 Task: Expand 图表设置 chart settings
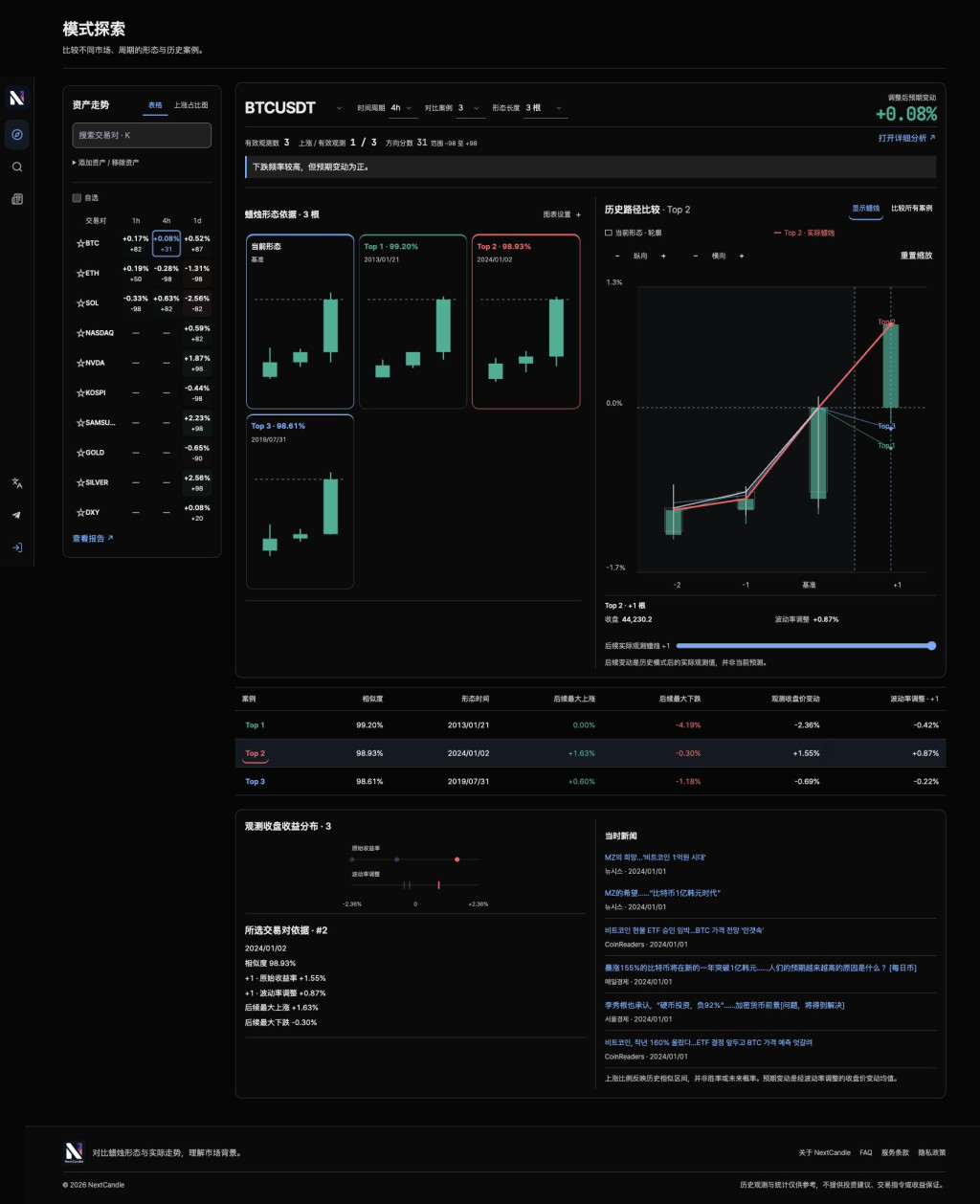tap(562, 214)
